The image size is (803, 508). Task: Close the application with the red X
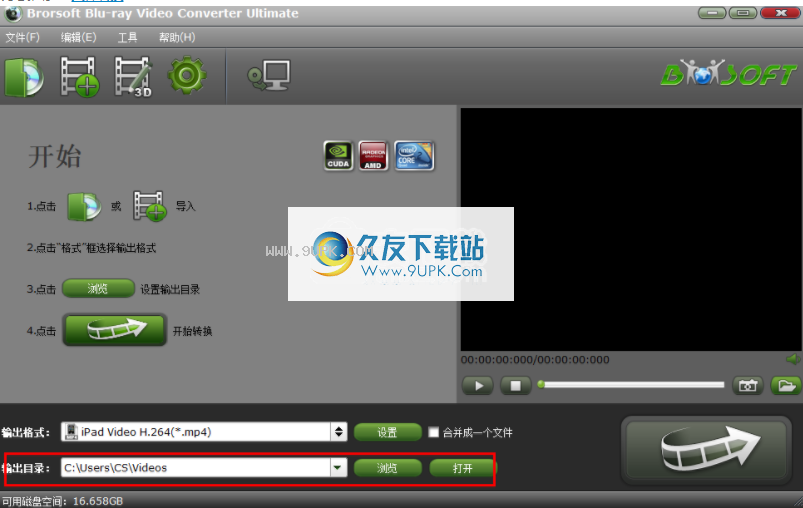click(780, 13)
